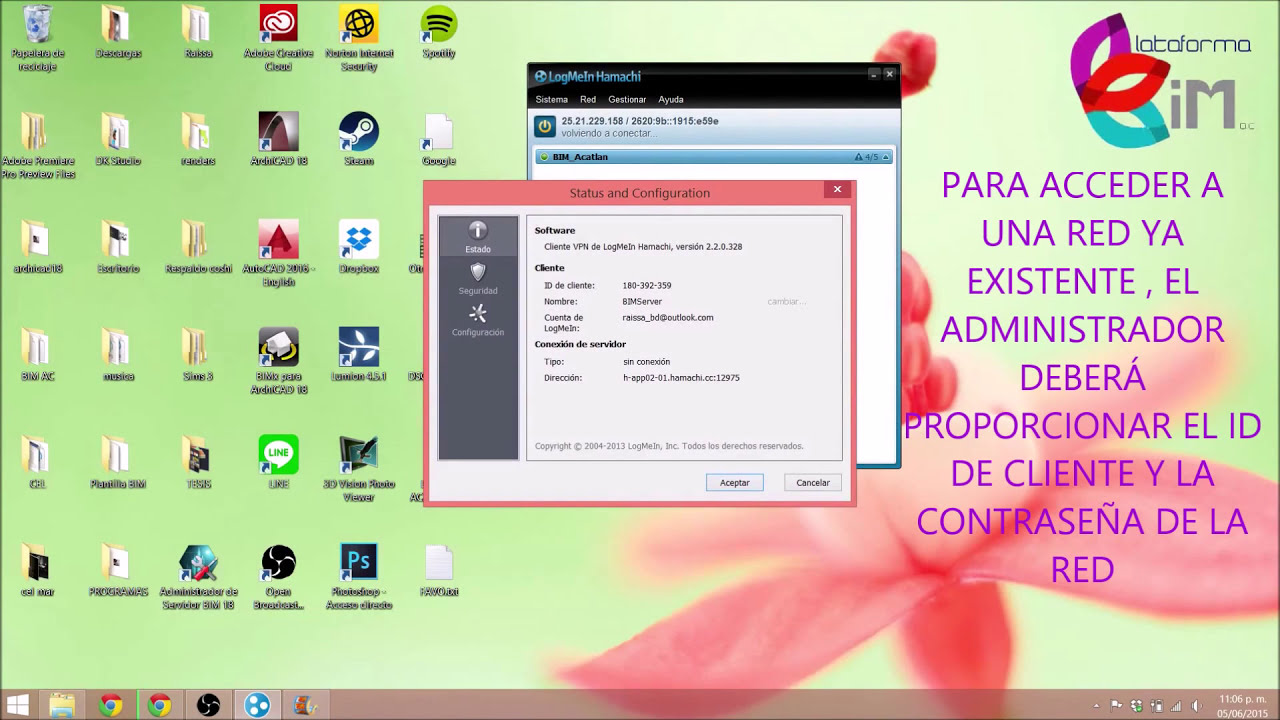
Task: Open the Seguridad section with the shield icon
Action: (478, 279)
